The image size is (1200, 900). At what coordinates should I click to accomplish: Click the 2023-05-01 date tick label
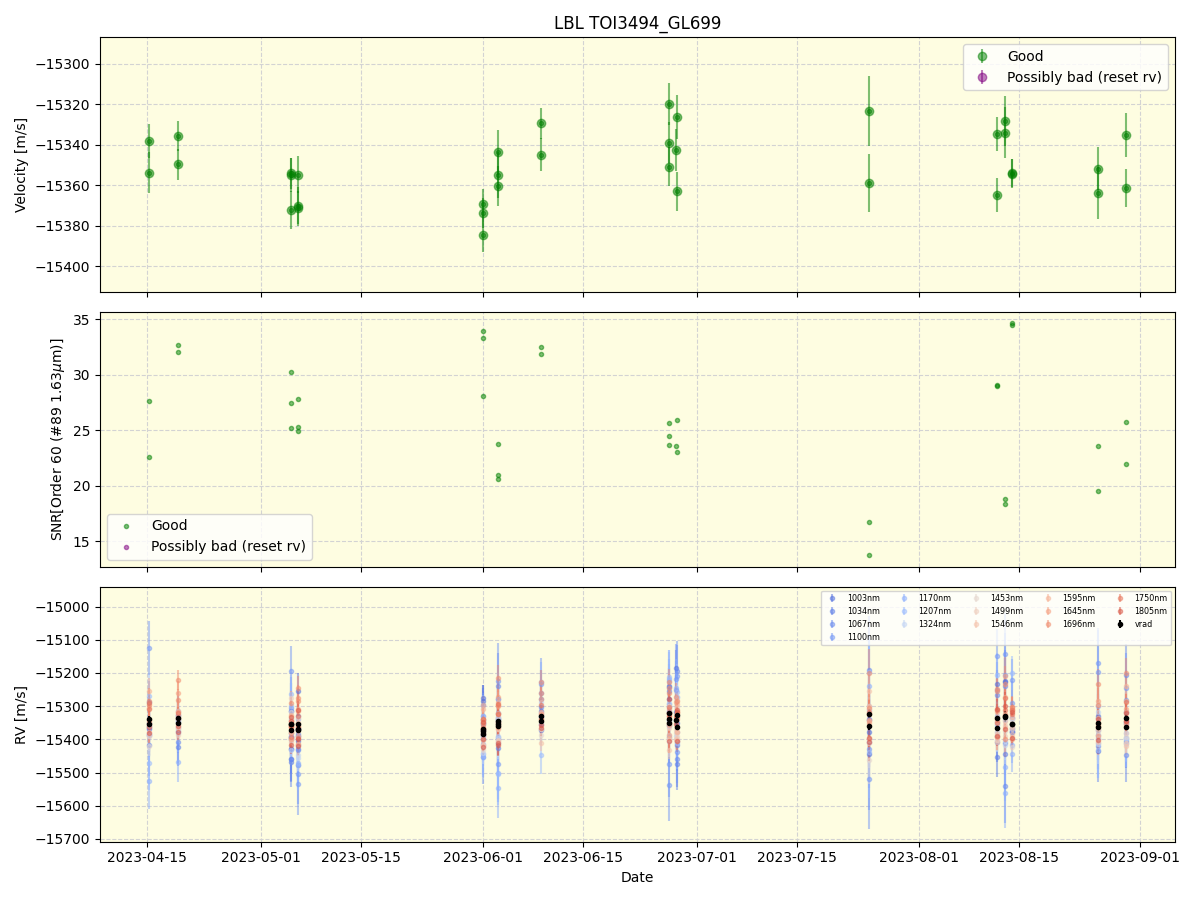pyautogui.click(x=261, y=857)
